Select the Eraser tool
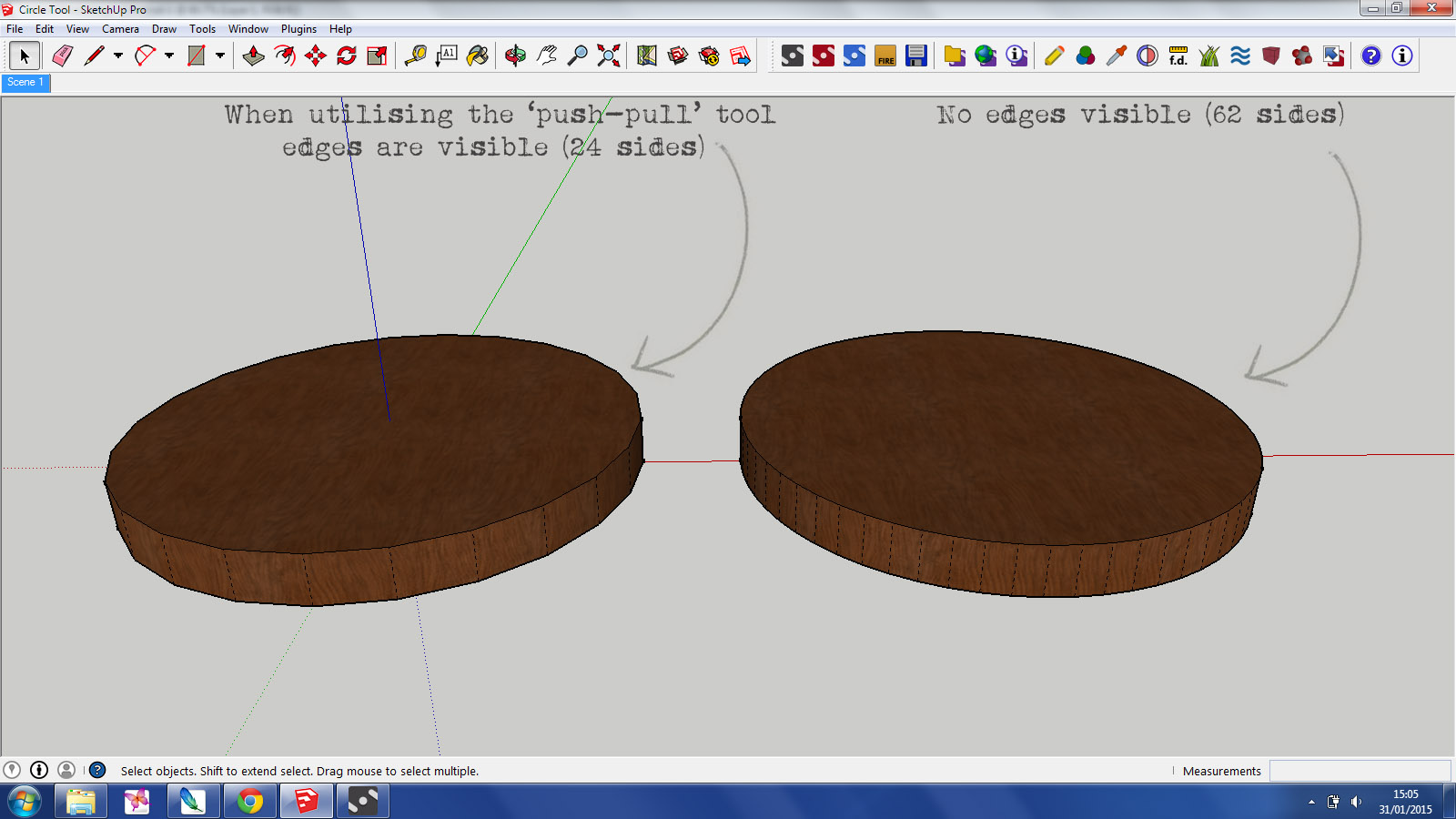This screenshot has height=819, width=1456. tap(62, 56)
